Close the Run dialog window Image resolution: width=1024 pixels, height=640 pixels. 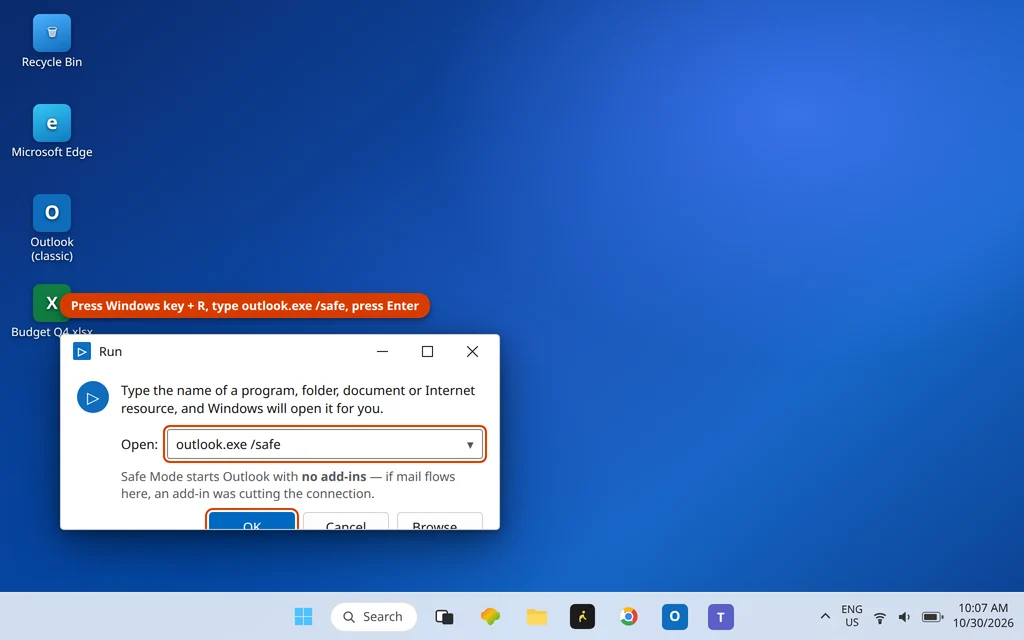click(472, 351)
